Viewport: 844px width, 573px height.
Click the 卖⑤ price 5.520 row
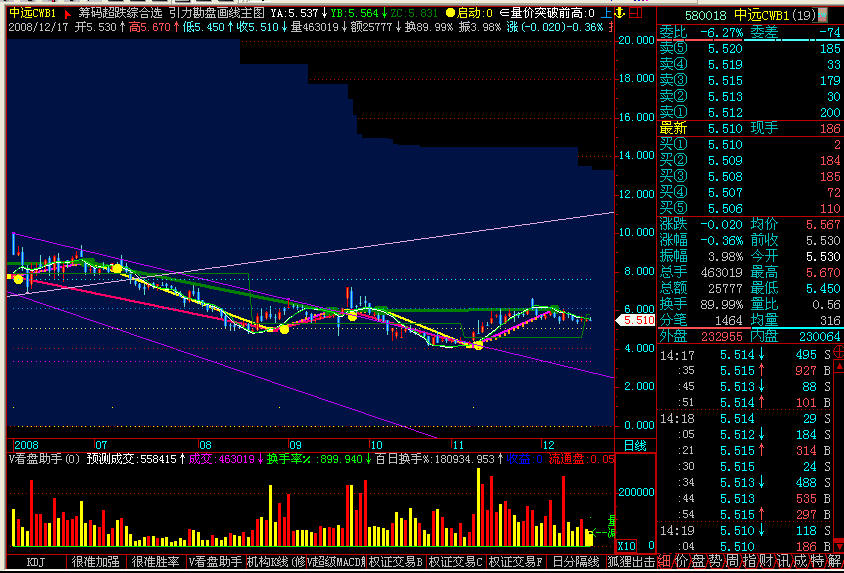[x=750, y=48]
